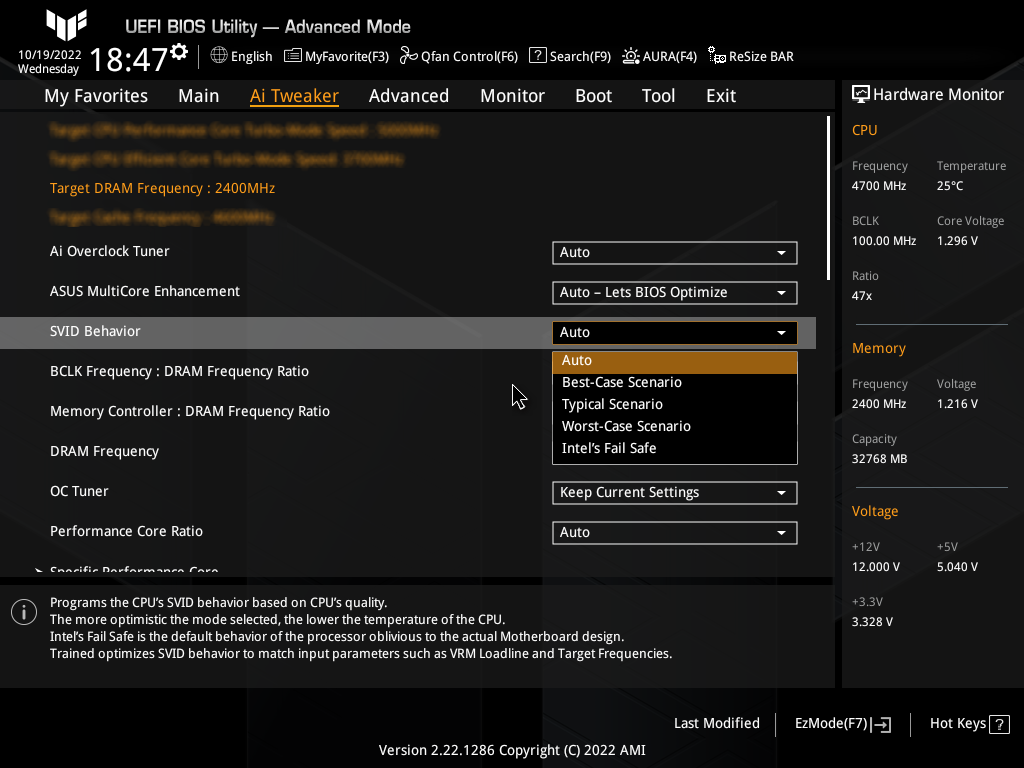
Task: Open the OC Tuner dropdown
Action: 674,492
